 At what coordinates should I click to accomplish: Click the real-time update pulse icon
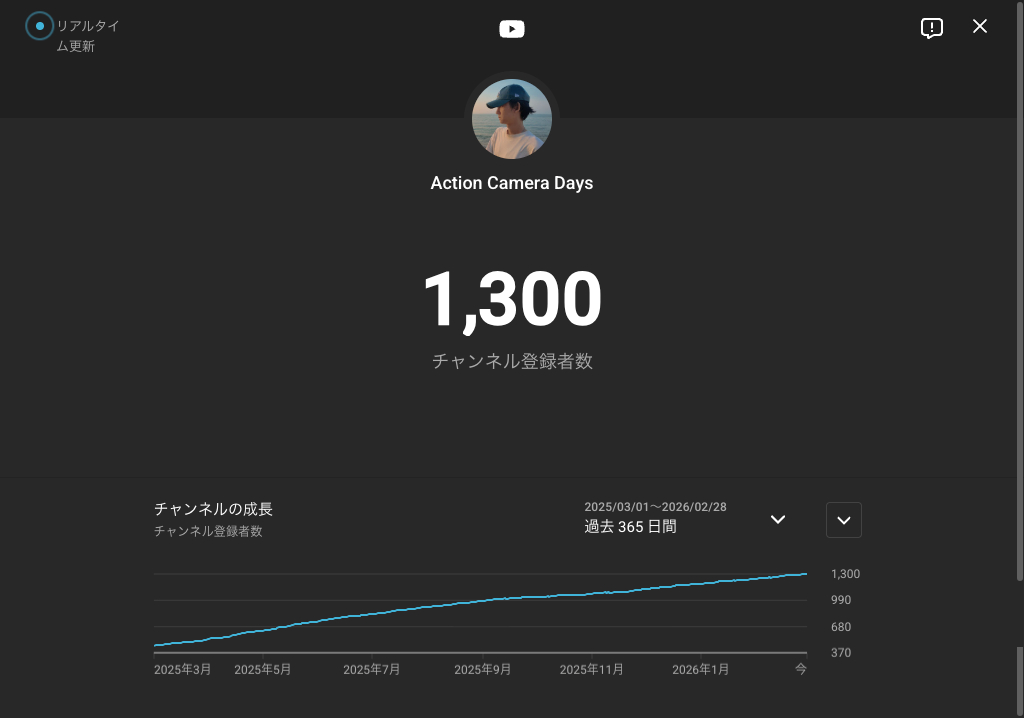pyautogui.click(x=39, y=26)
